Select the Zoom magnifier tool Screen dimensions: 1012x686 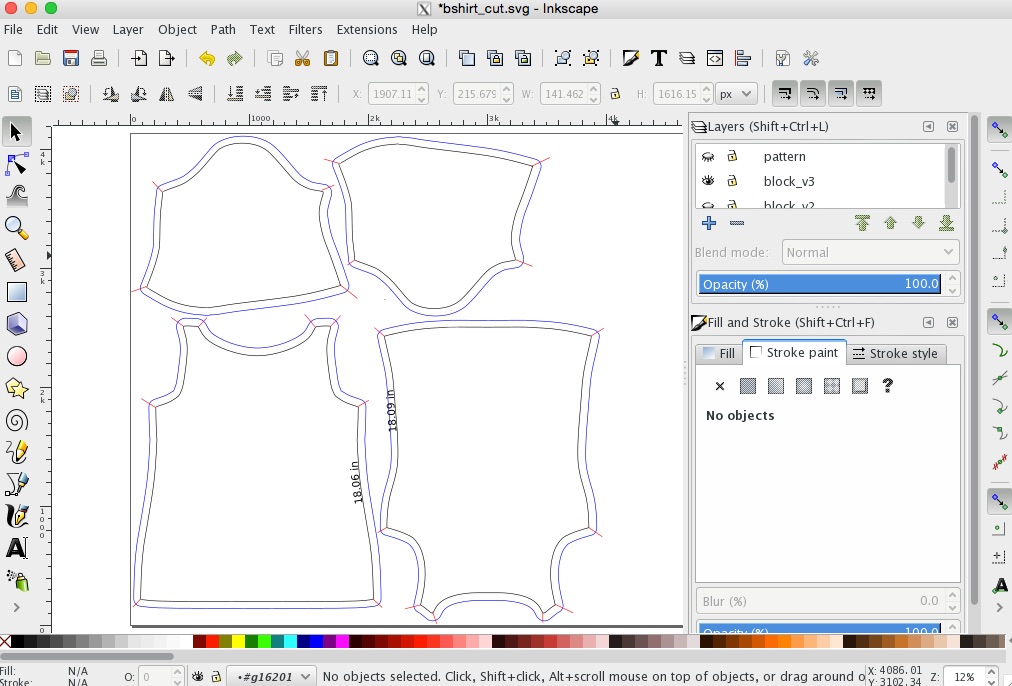tap(17, 227)
